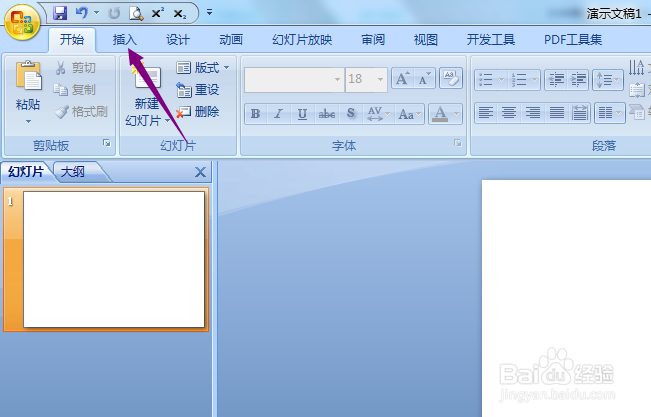The height and width of the screenshot is (417, 651).
Task: Open the 剪贴板 dialog launcher
Action: click(107, 143)
